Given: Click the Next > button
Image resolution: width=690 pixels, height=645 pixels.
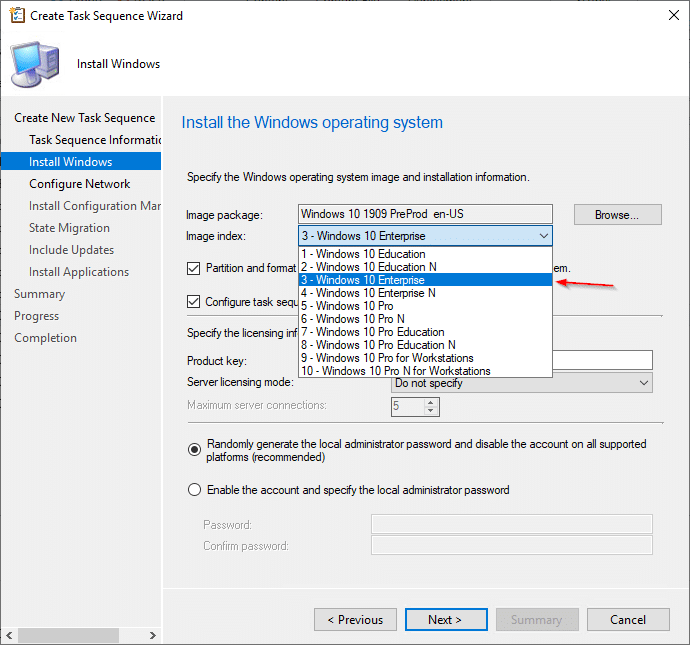Looking at the screenshot, I should pyautogui.click(x=446, y=619).
